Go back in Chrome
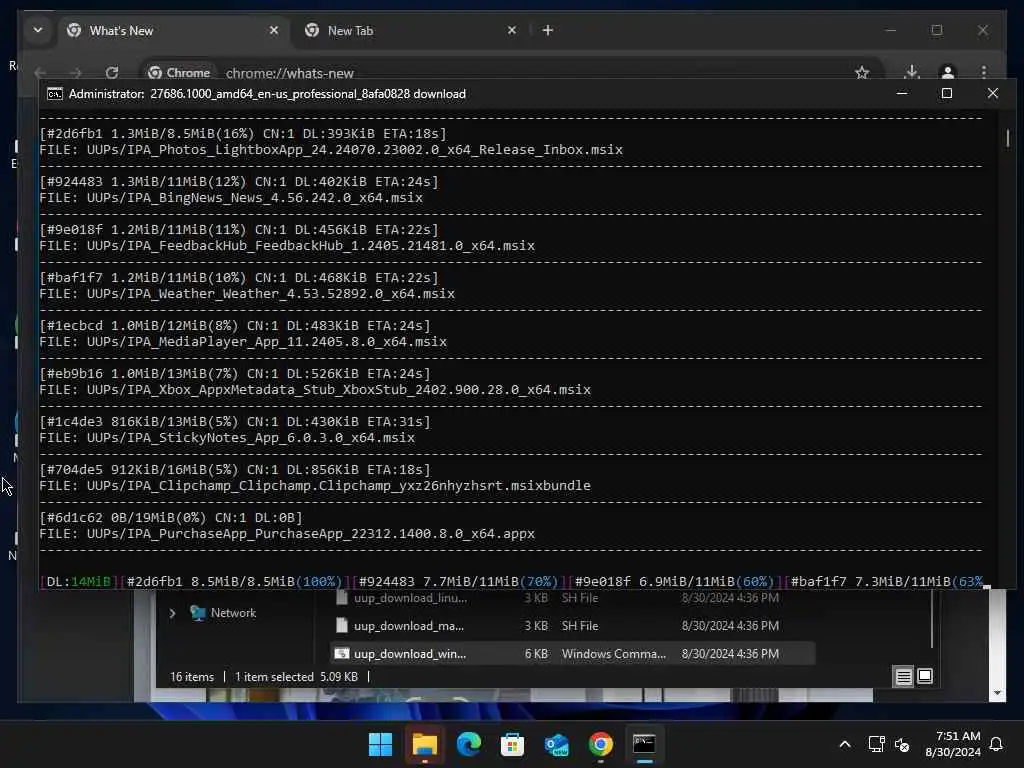Image resolution: width=1024 pixels, height=768 pixels. coord(40,72)
